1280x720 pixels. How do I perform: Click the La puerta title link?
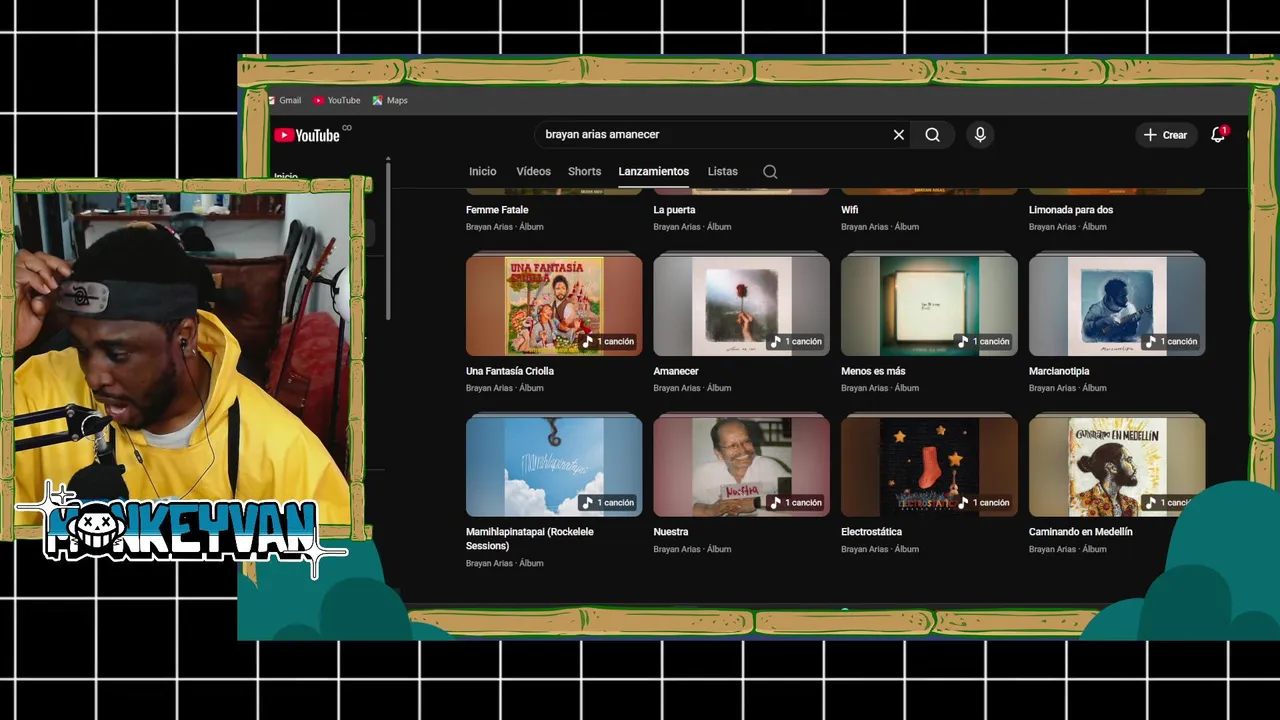[674, 210]
